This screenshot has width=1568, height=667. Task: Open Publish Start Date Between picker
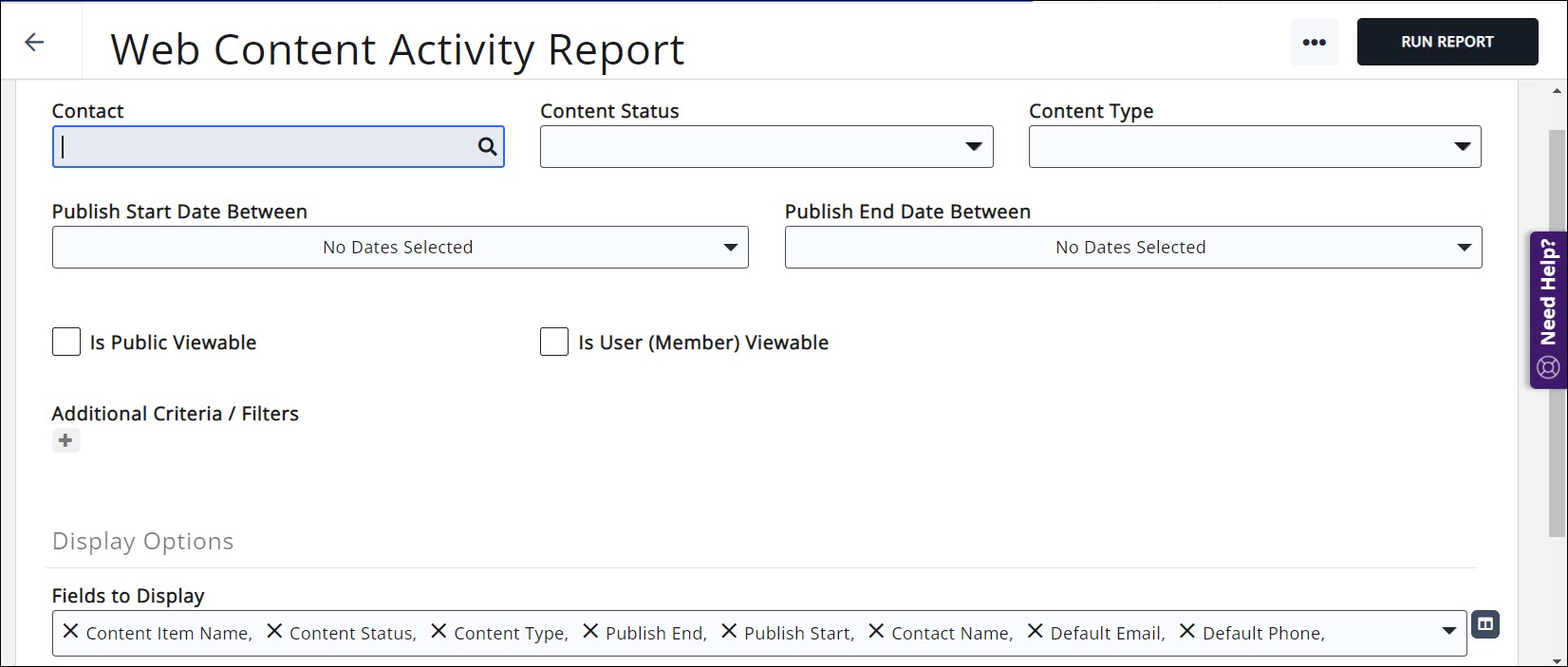pyautogui.click(x=400, y=247)
